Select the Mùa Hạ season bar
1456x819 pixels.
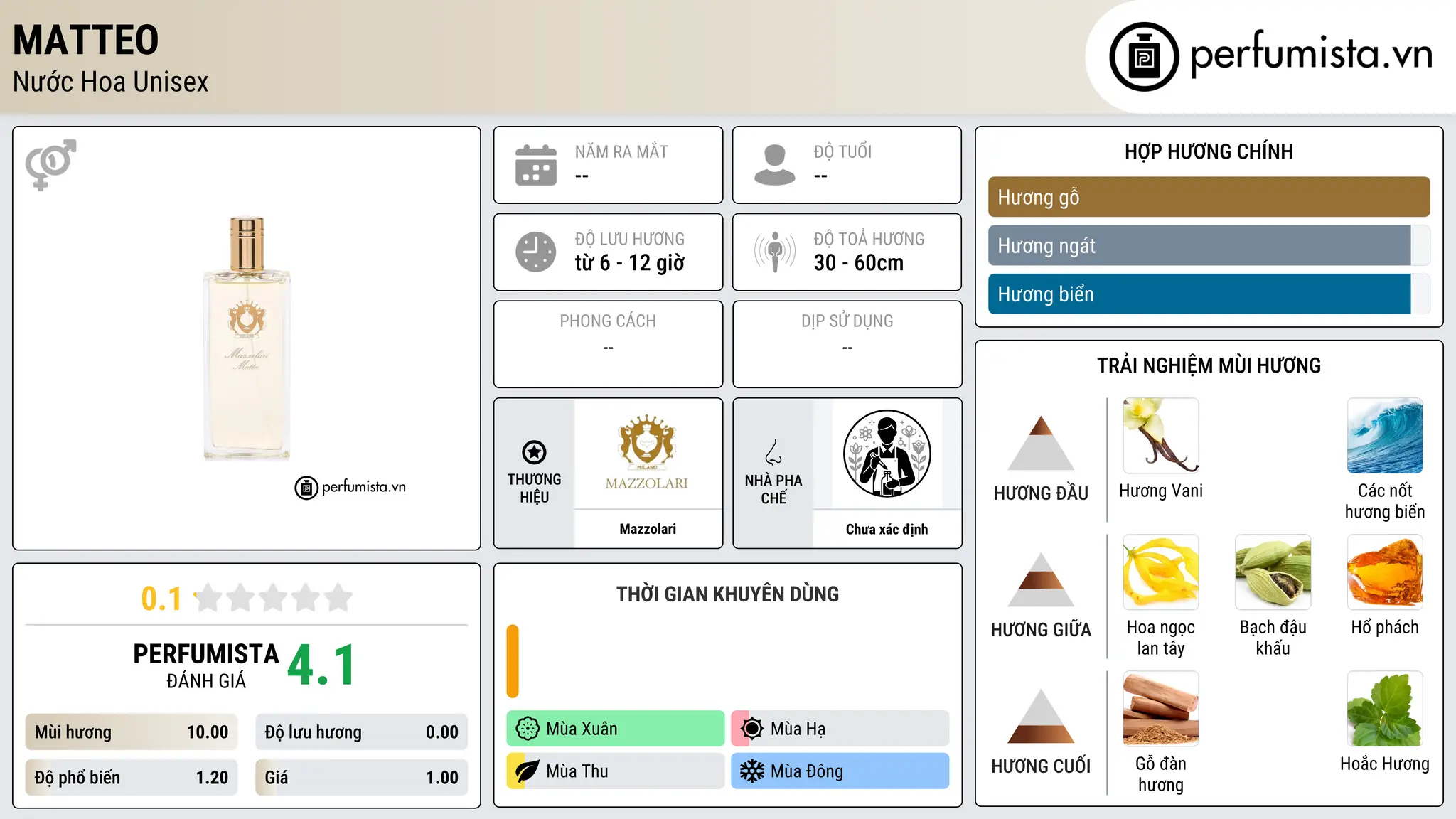point(840,729)
